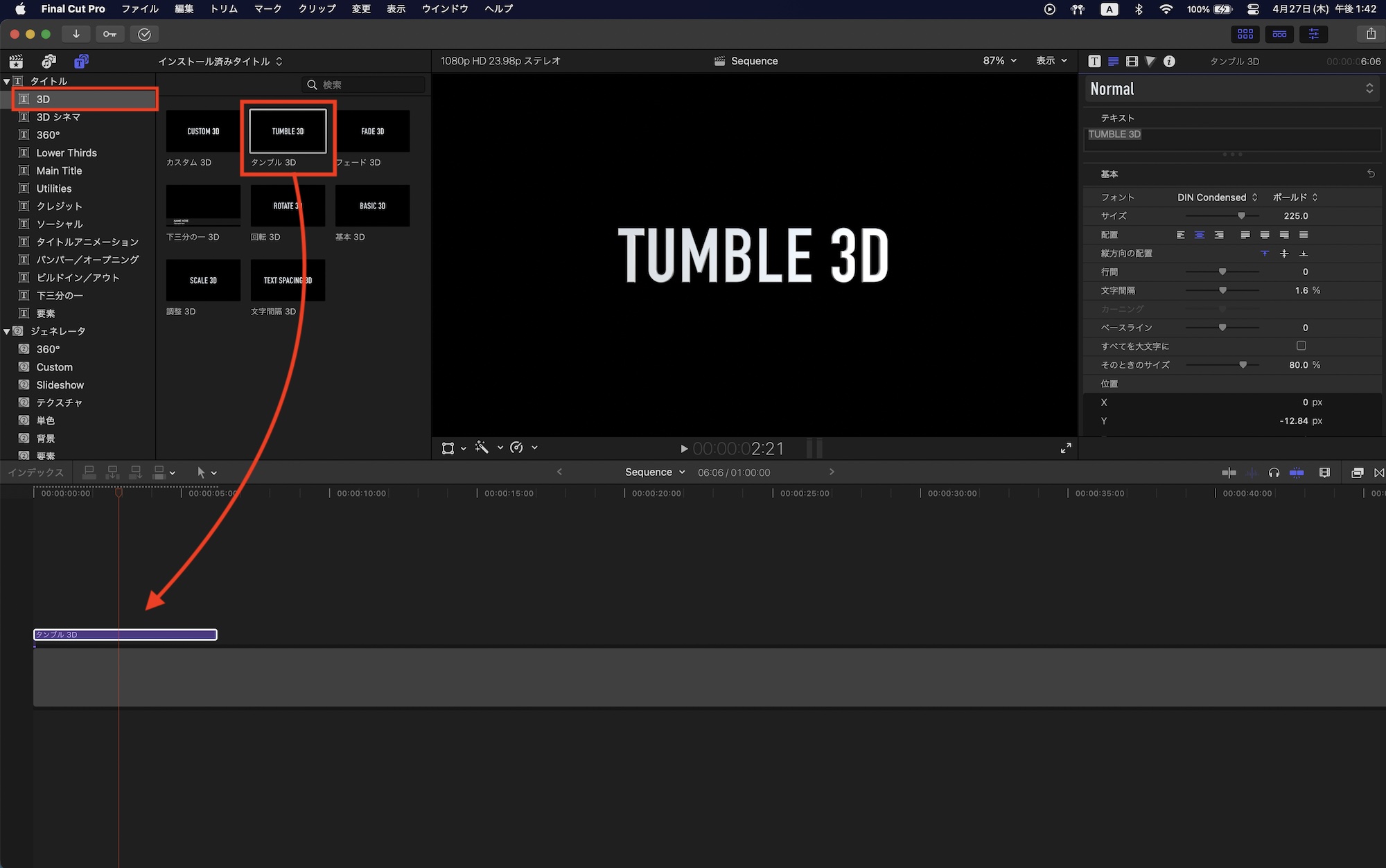Open the Normal text style dropdown
1386x868 pixels.
coord(1231,89)
